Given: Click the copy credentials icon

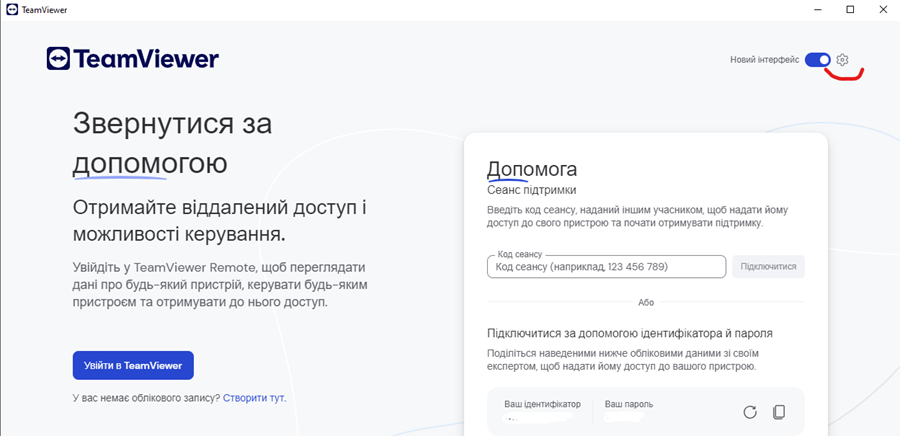Looking at the screenshot, I should (780, 412).
